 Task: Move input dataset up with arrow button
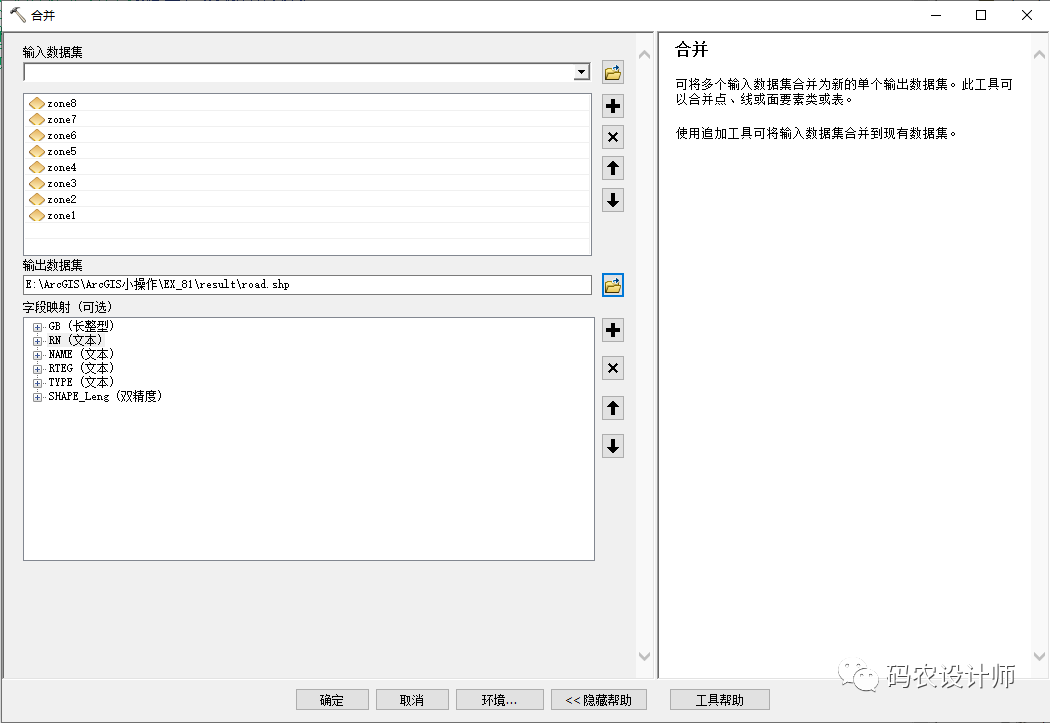point(613,169)
